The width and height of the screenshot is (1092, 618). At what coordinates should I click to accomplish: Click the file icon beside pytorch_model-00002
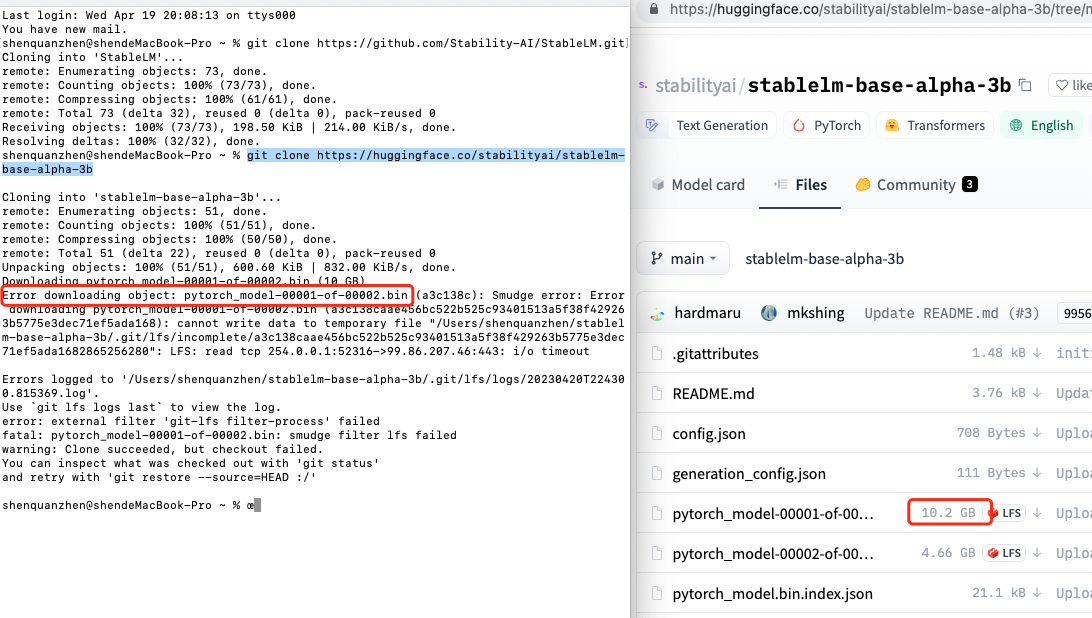(x=657, y=554)
